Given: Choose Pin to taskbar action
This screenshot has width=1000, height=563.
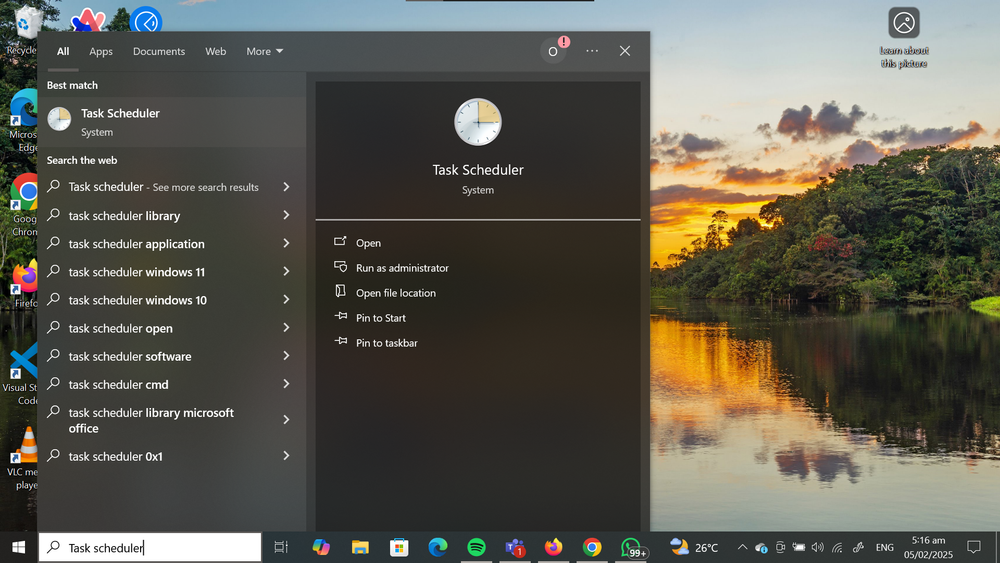Looking at the screenshot, I should [x=386, y=343].
